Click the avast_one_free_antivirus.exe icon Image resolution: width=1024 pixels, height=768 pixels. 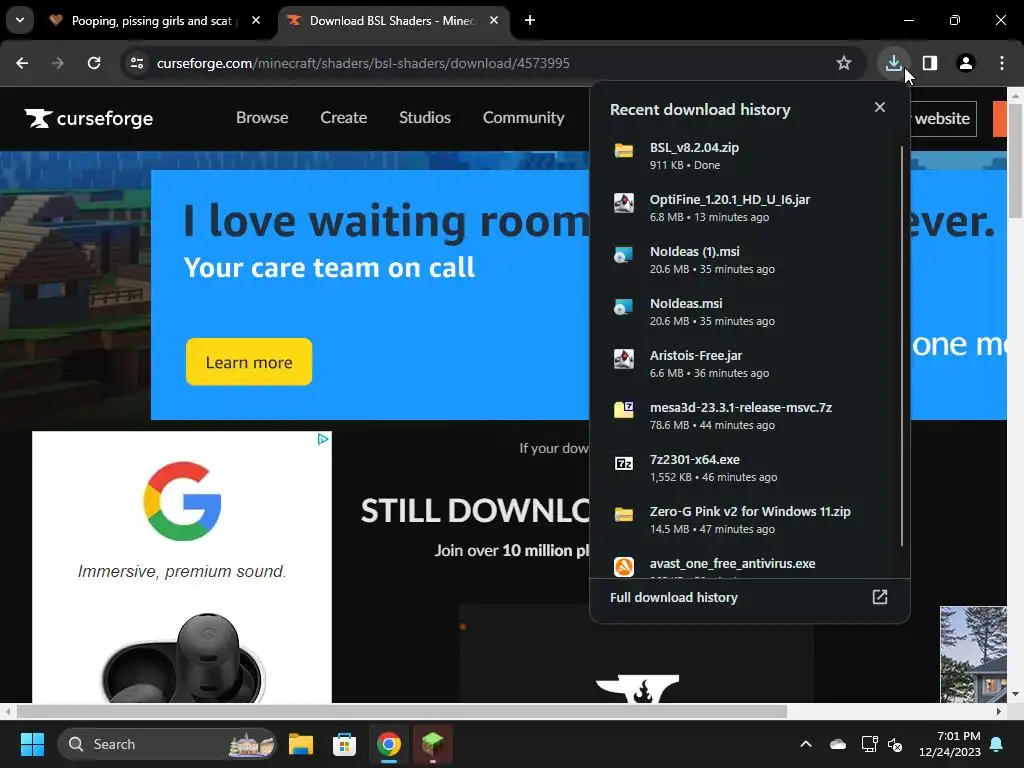pos(624,566)
